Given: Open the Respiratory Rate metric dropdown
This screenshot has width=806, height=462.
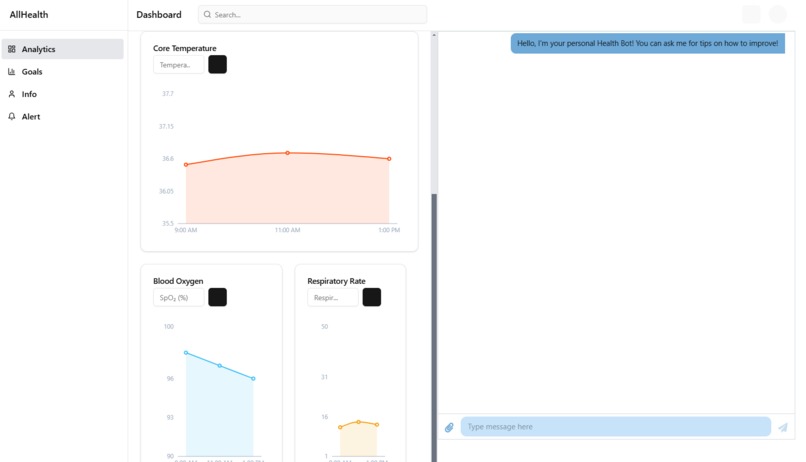Looking at the screenshot, I should pos(333,298).
